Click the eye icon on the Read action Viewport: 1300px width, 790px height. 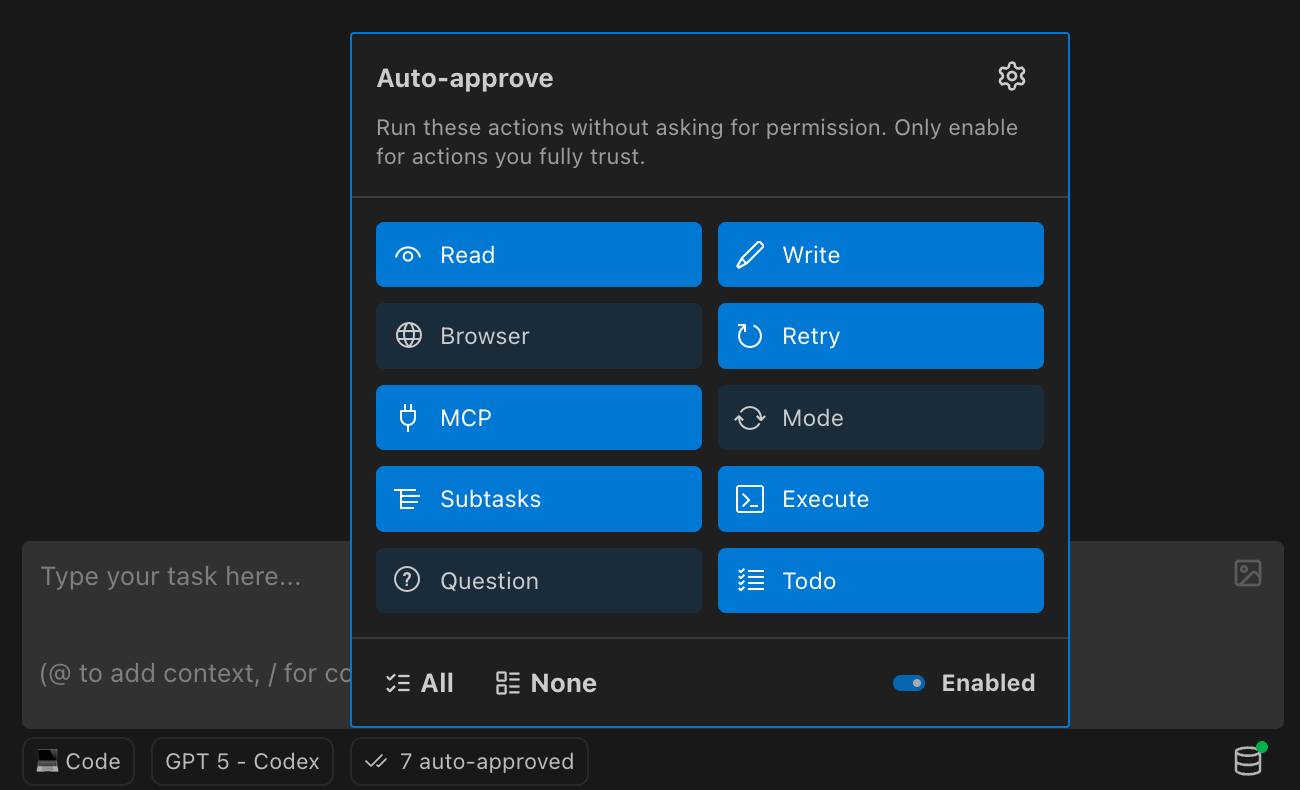tap(408, 254)
